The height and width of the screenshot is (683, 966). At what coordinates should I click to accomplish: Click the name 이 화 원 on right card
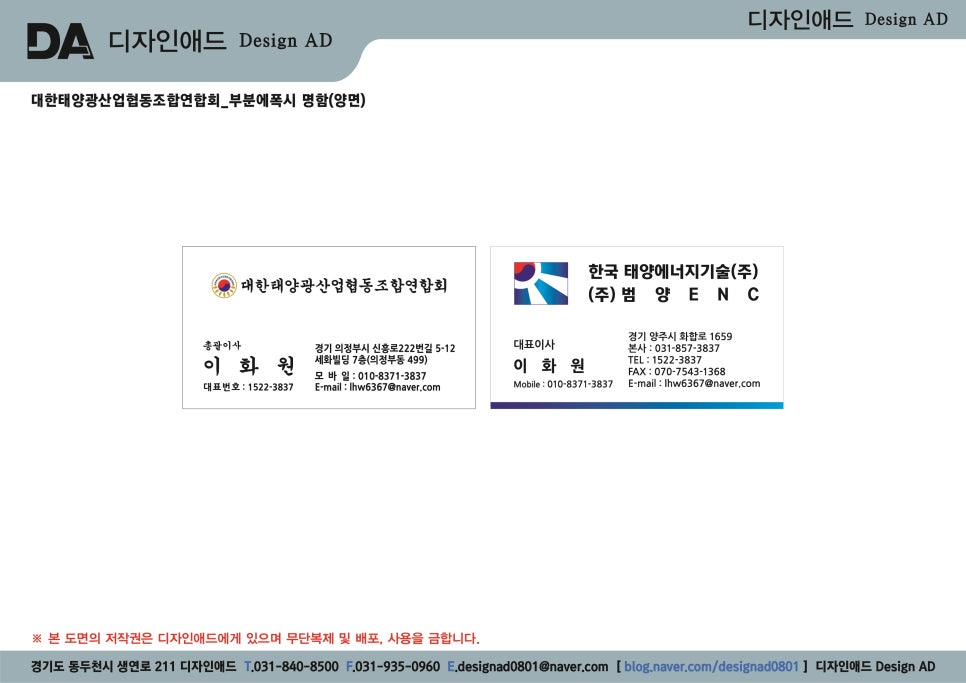pyautogui.click(x=549, y=365)
